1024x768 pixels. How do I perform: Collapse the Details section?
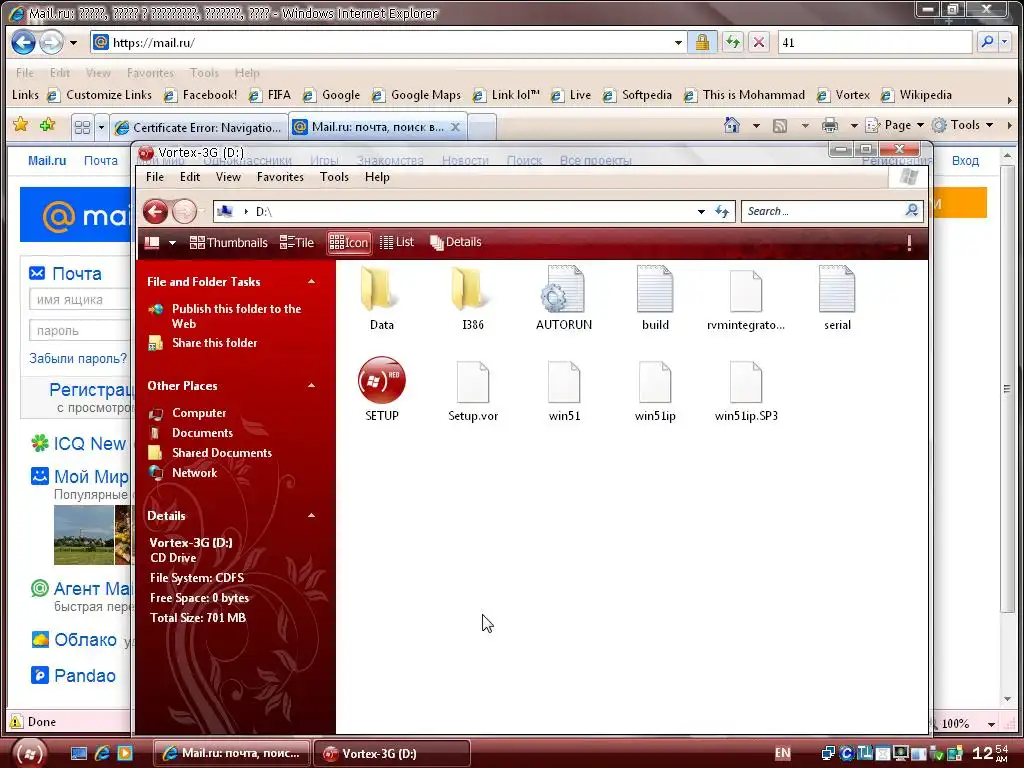pyautogui.click(x=312, y=515)
